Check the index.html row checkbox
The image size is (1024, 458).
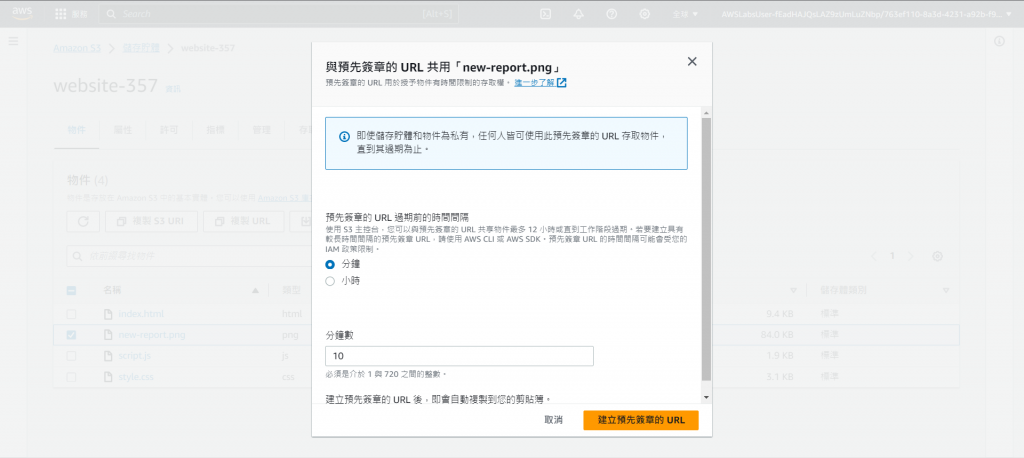71,314
